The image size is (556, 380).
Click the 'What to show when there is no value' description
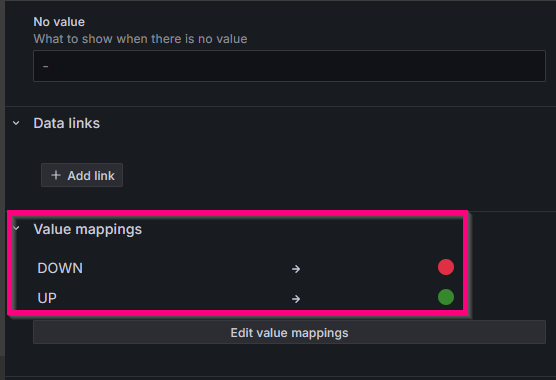point(140,39)
